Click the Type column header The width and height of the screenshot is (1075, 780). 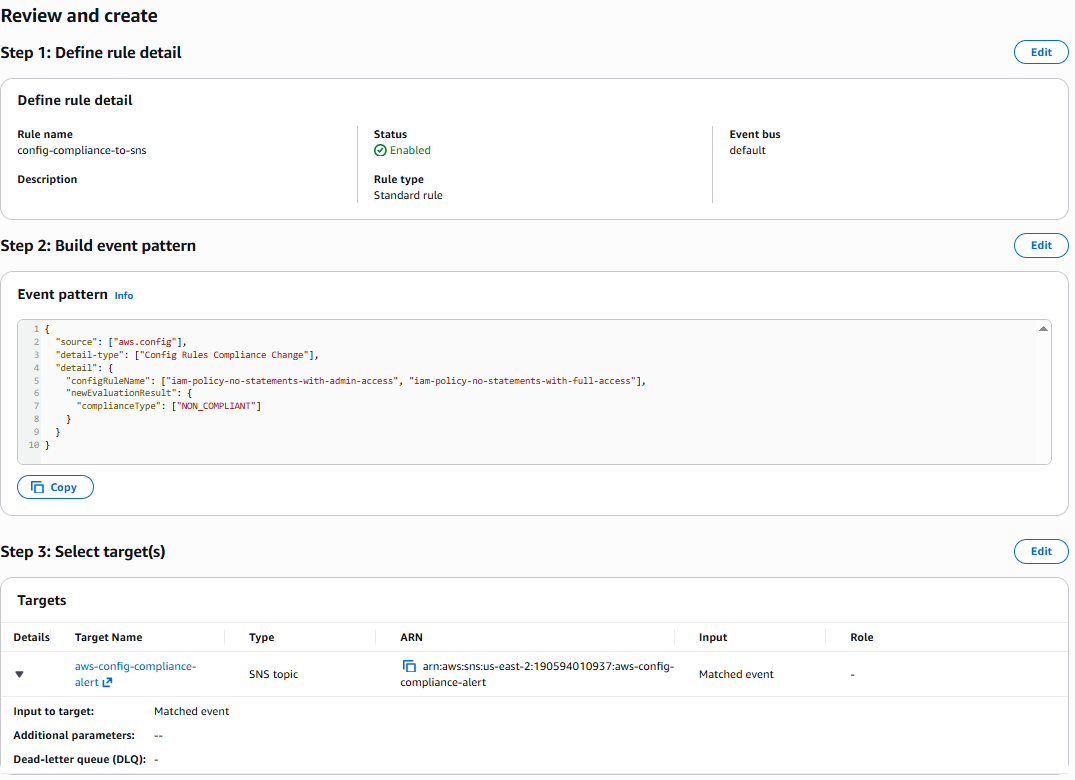pos(261,637)
